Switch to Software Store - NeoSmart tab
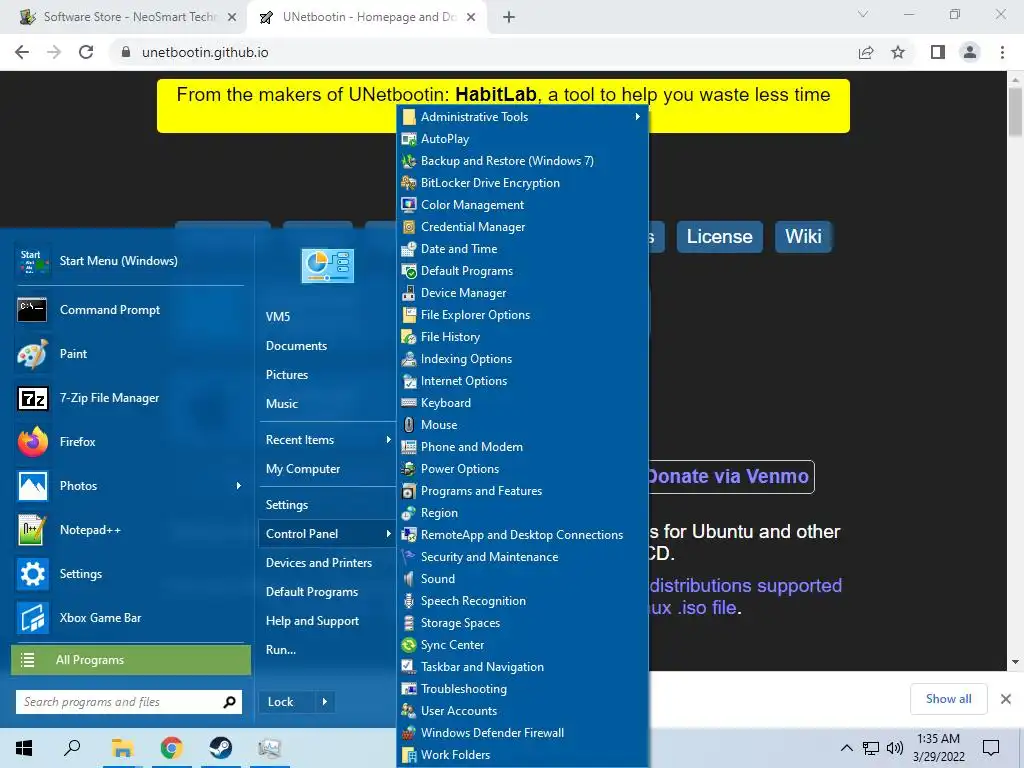The image size is (1024, 768). point(128,17)
